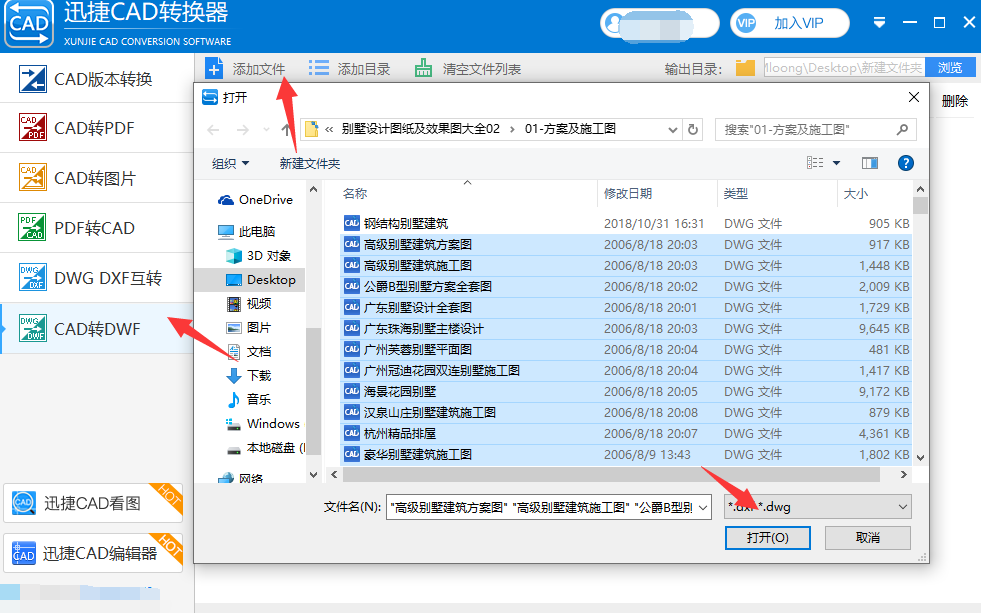Click the search box for 01-方案及施工图
The width and height of the screenshot is (981, 613).
pyautogui.click(x=815, y=129)
